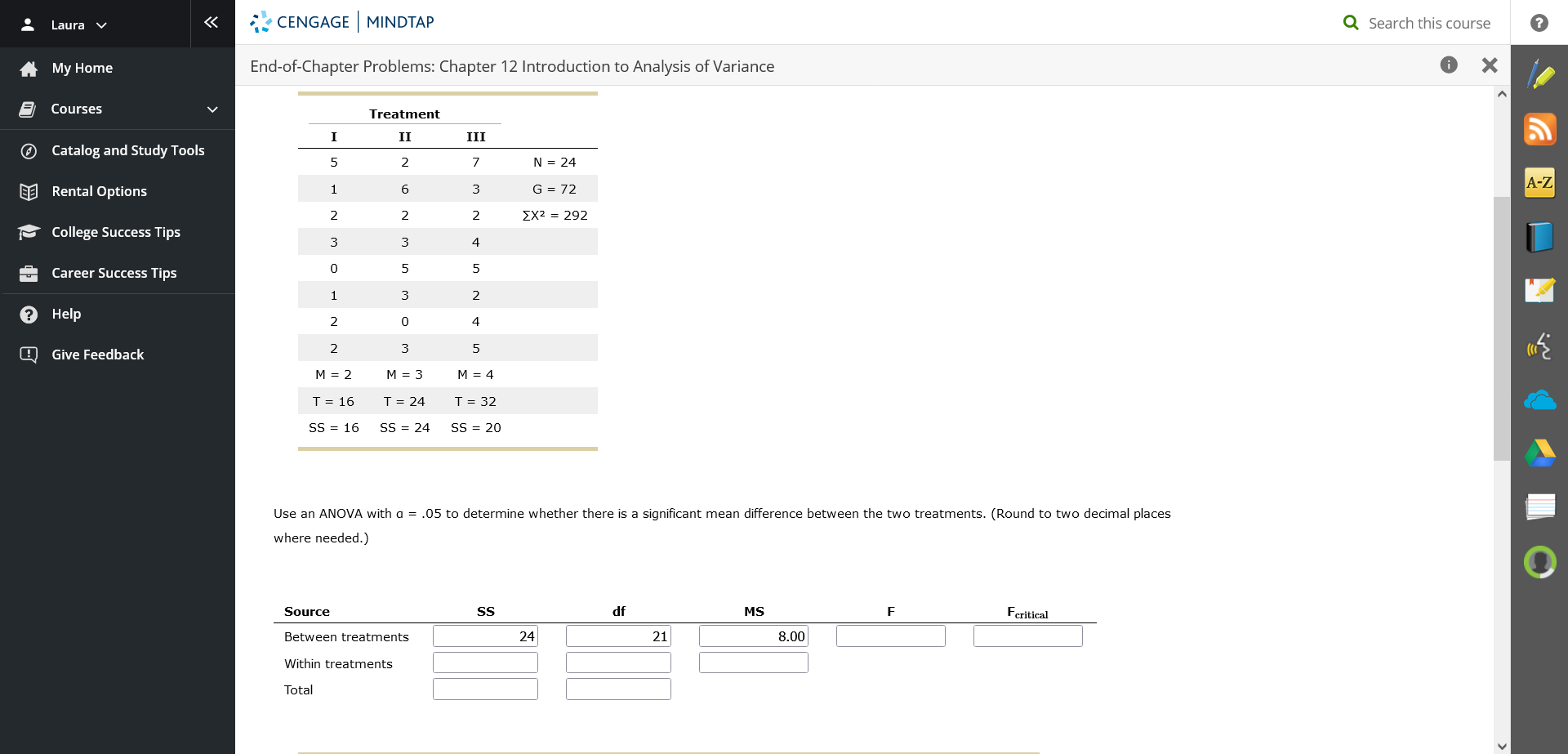The image size is (1568, 754).
Task: Click Between treatments F field
Action: point(891,636)
